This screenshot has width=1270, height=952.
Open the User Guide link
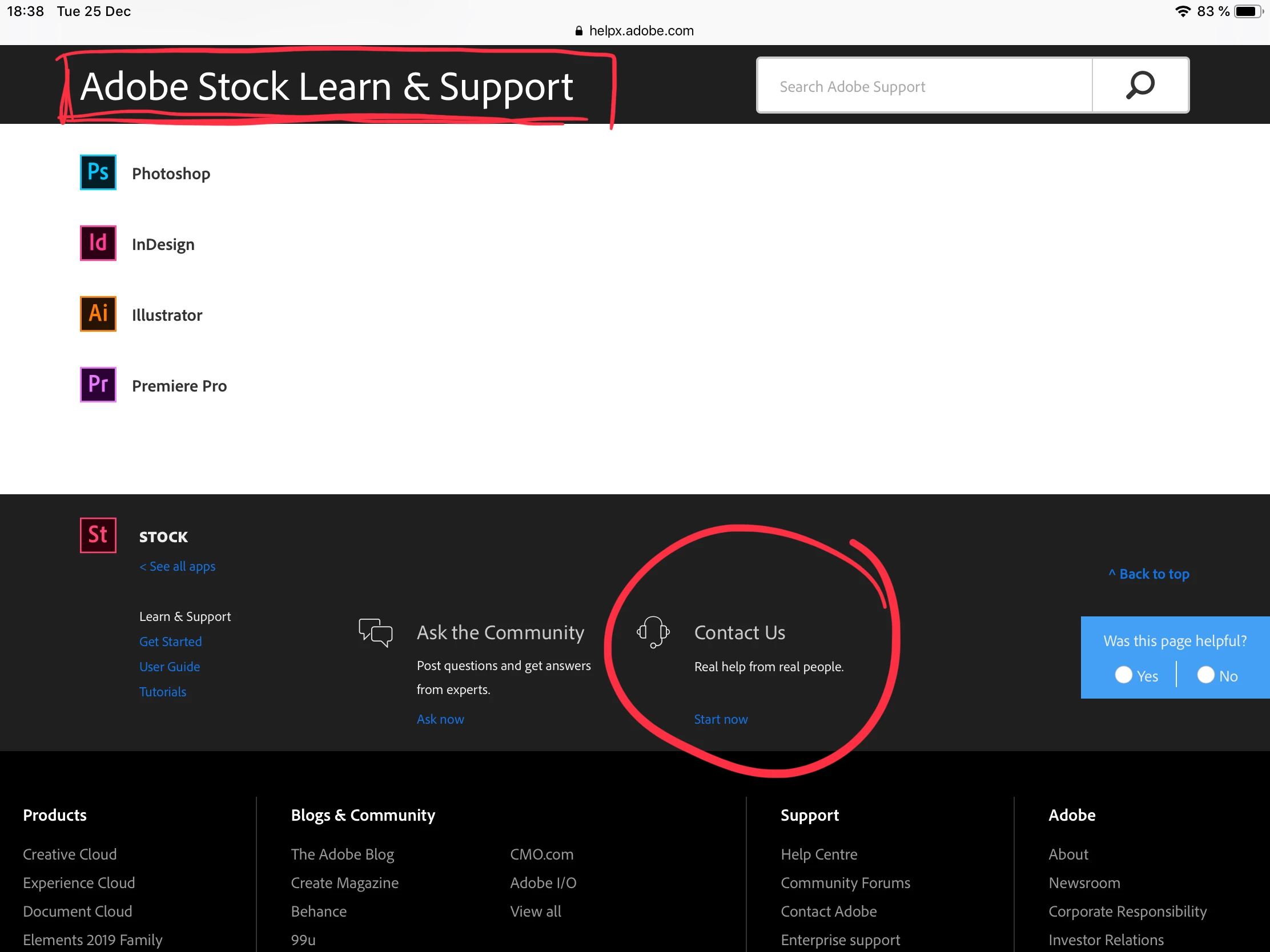pos(170,667)
